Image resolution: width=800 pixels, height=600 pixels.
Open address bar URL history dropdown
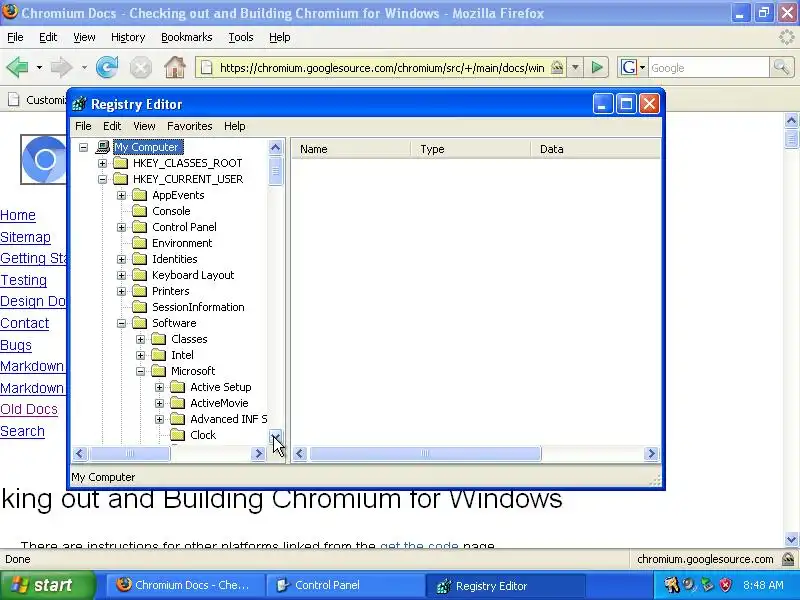[575, 67]
